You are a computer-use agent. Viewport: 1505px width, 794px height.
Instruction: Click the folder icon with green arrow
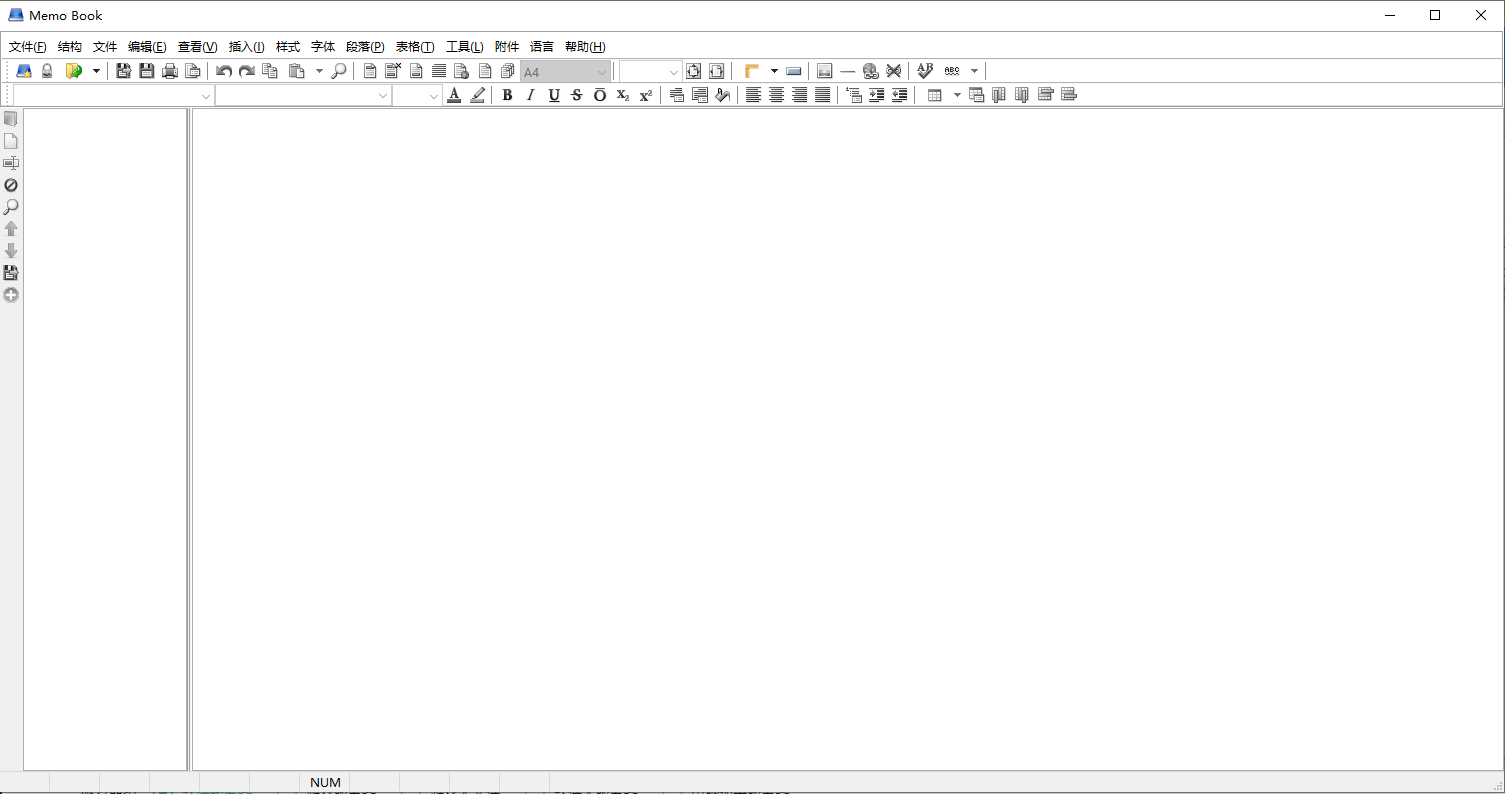point(73,71)
